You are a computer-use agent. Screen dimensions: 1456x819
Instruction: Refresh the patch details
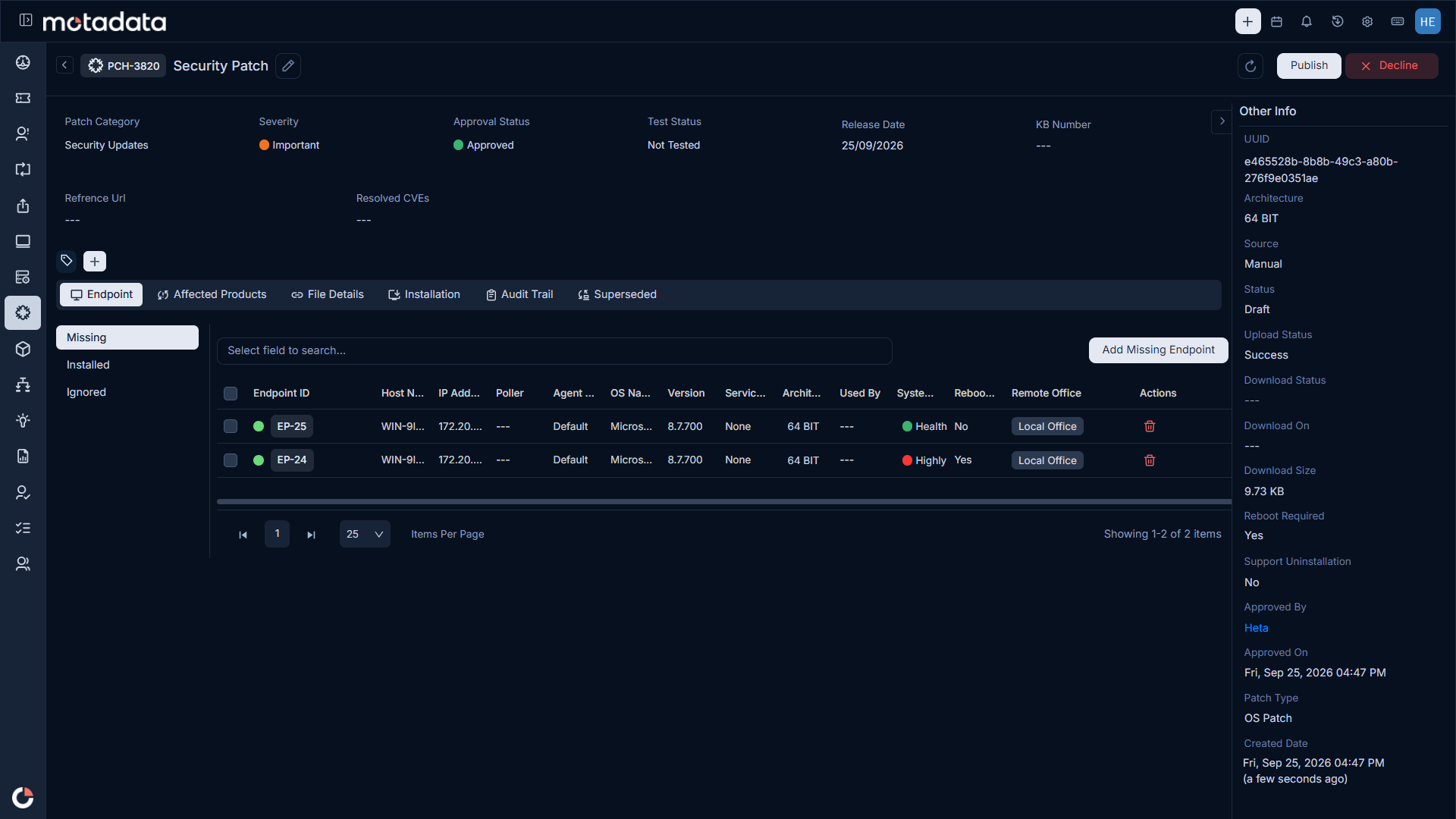(x=1250, y=66)
